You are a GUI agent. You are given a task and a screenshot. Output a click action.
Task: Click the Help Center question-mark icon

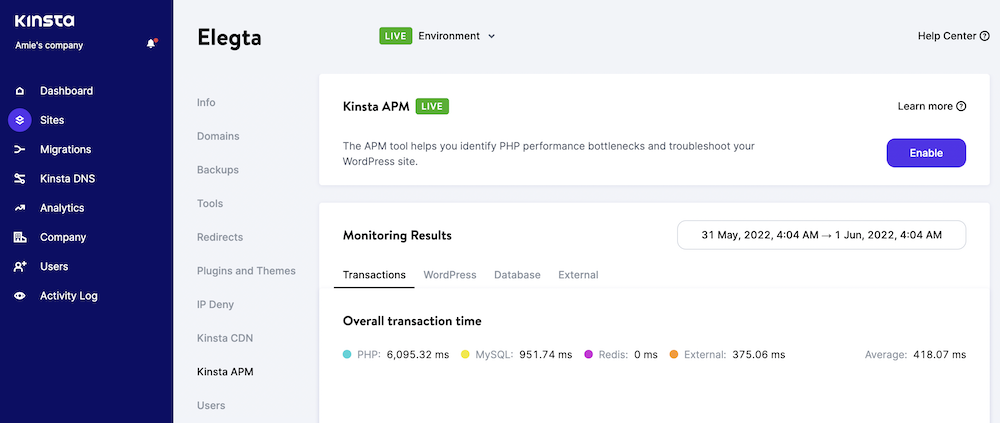coord(985,36)
